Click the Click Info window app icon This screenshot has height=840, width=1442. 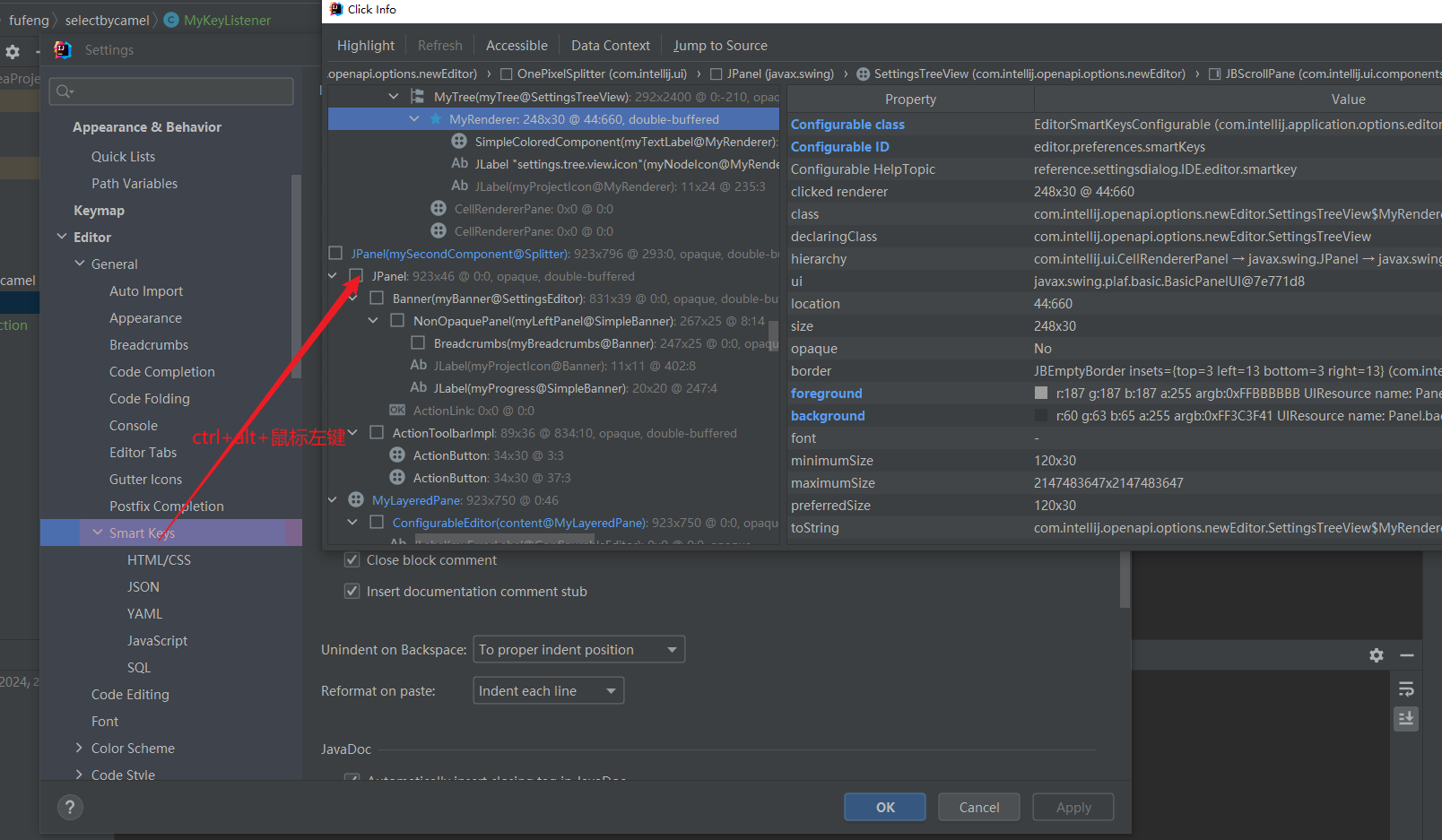(336, 9)
